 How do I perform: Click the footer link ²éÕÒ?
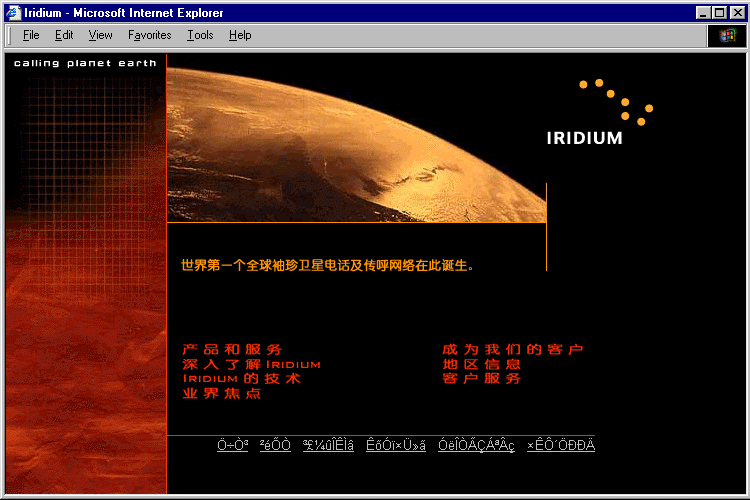click(x=275, y=445)
